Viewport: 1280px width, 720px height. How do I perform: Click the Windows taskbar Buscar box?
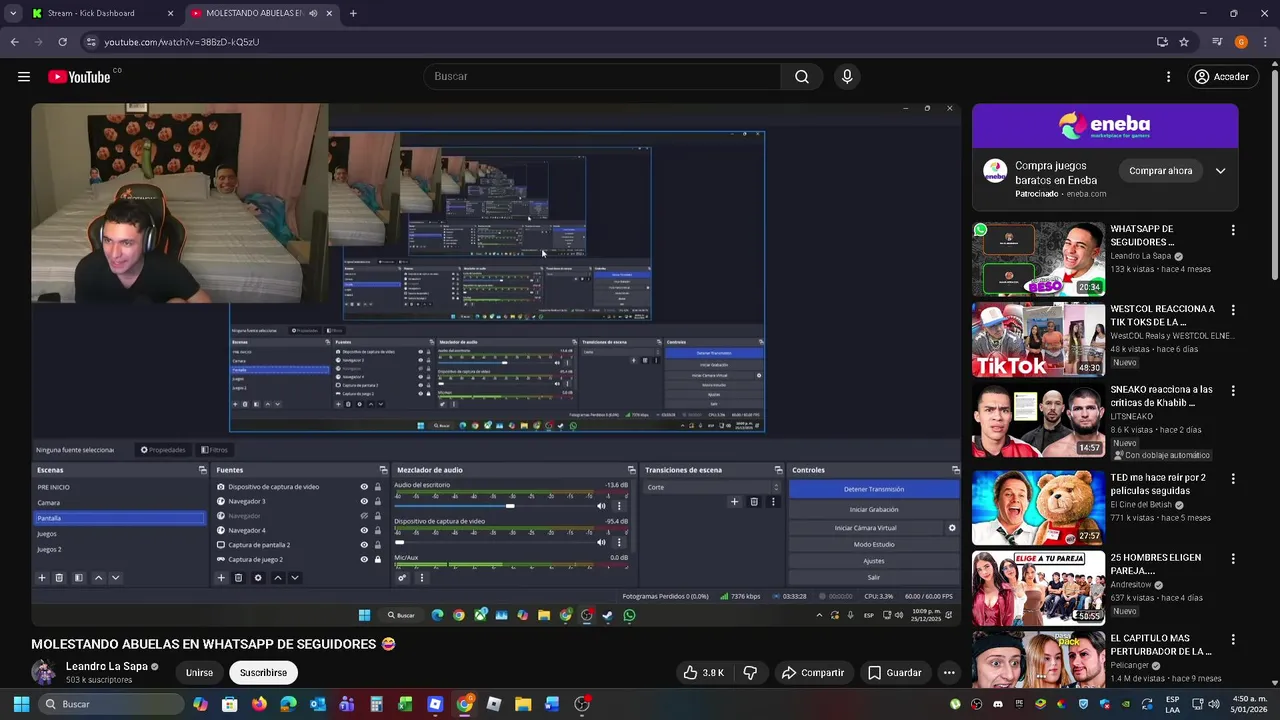(x=111, y=704)
